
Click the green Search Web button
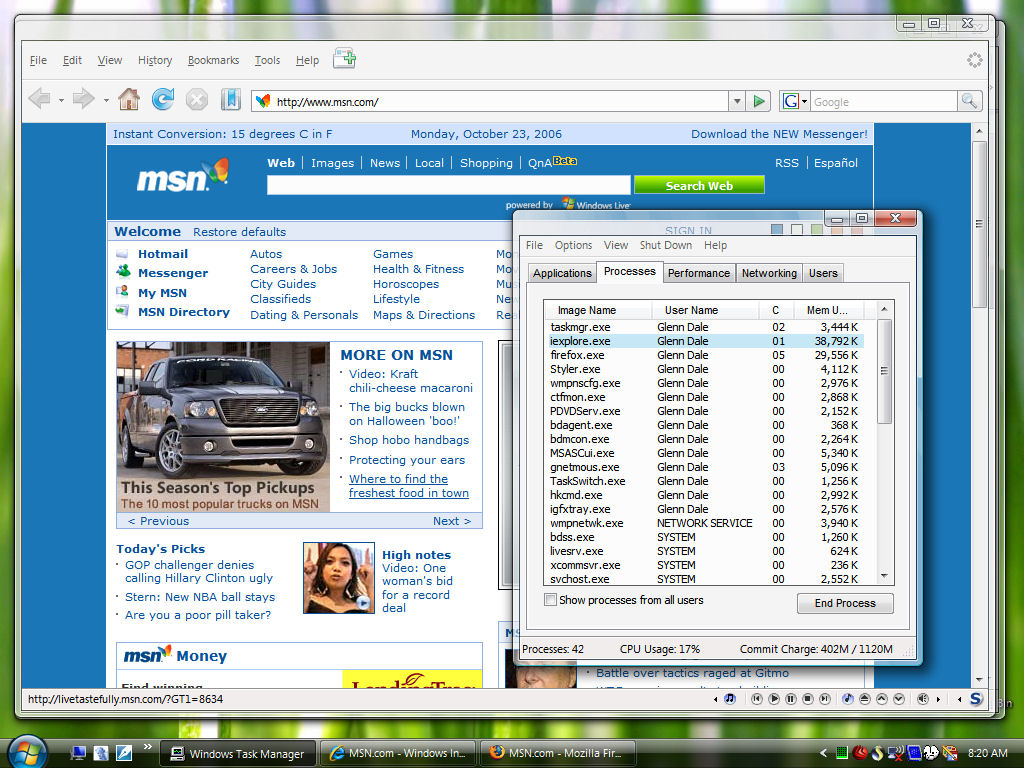[x=699, y=185]
